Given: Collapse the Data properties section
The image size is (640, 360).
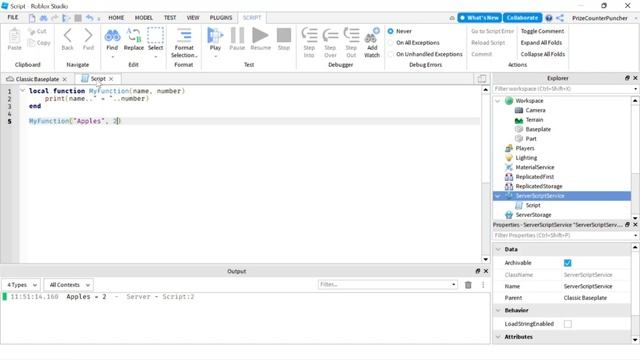Looking at the screenshot, I should (498, 249).
